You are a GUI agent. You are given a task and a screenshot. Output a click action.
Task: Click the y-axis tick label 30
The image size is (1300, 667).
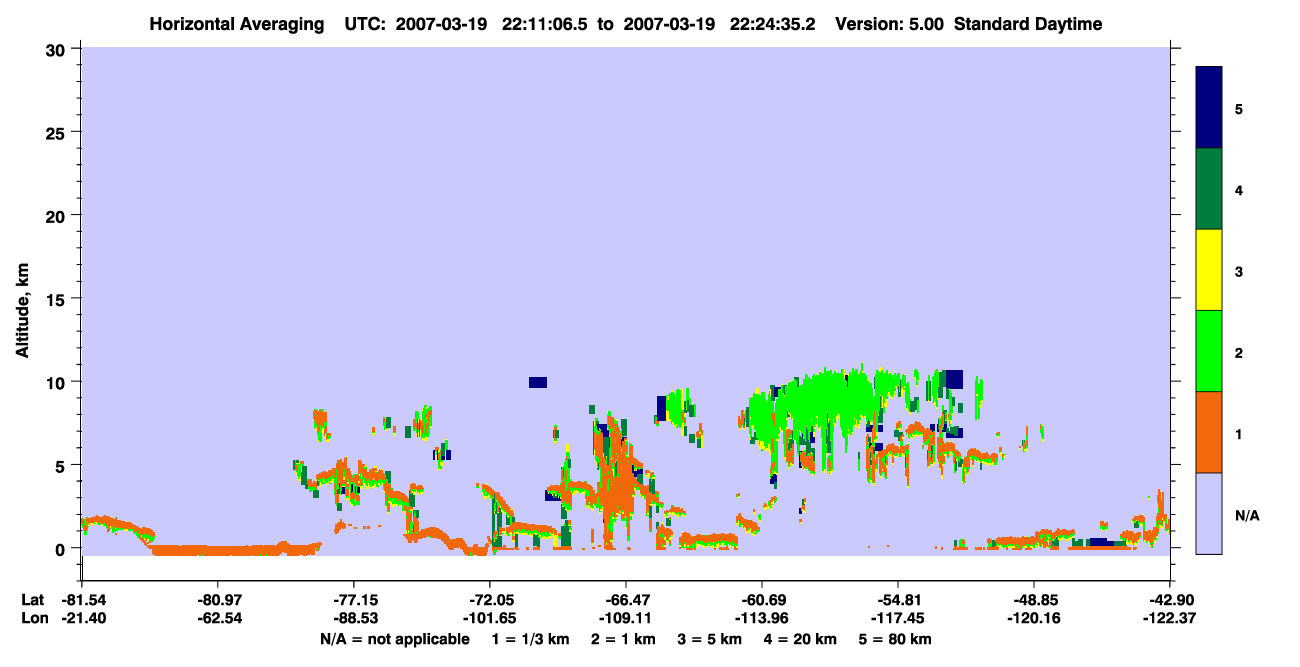pos(58,49)
